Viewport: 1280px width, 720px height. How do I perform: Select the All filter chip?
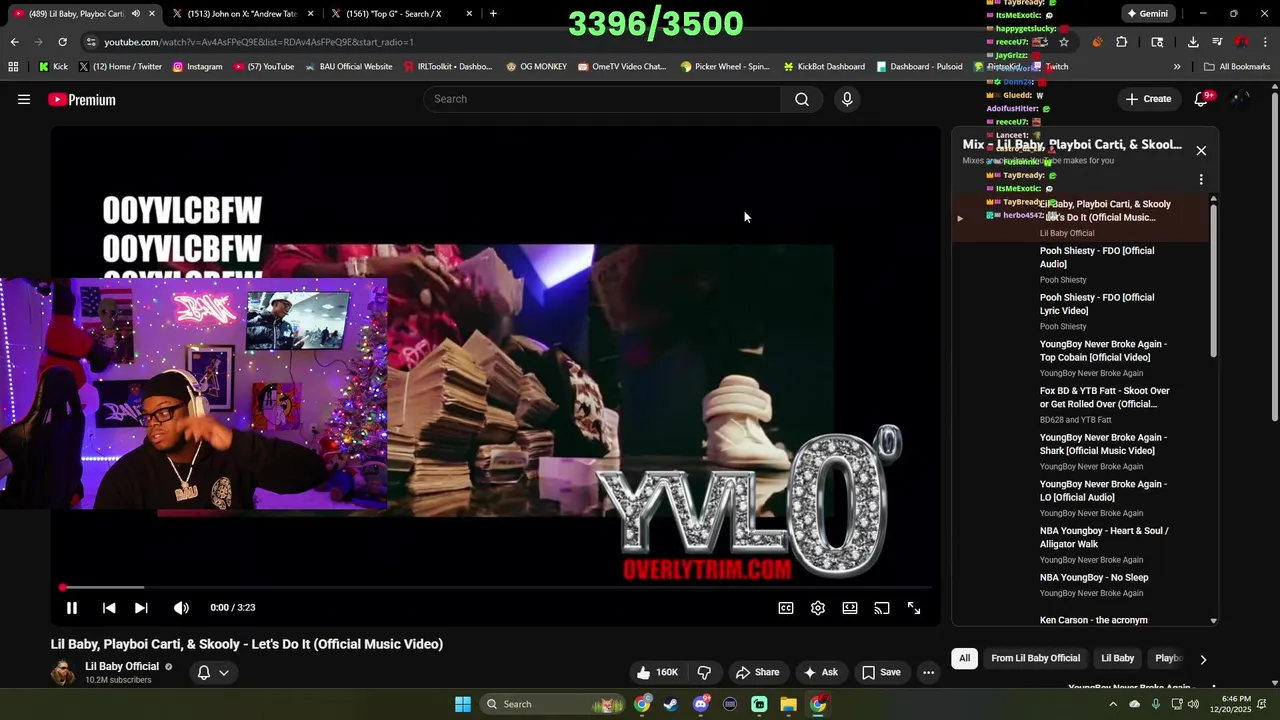[x=964, y=658]
